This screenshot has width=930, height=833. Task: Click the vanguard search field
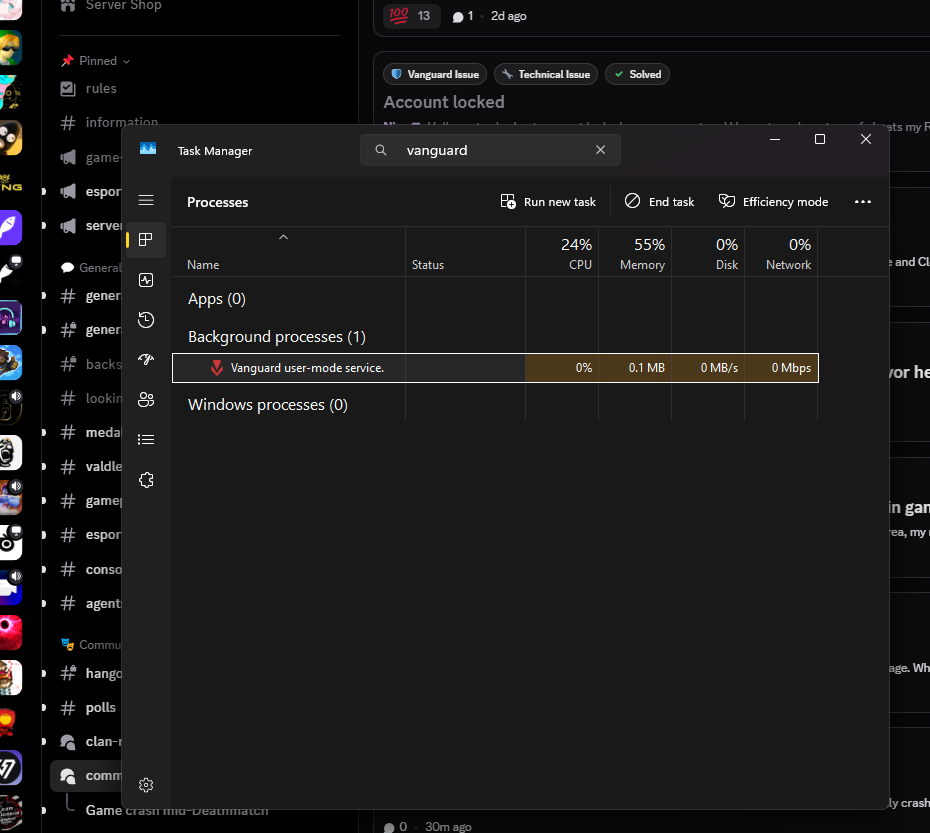491,150
